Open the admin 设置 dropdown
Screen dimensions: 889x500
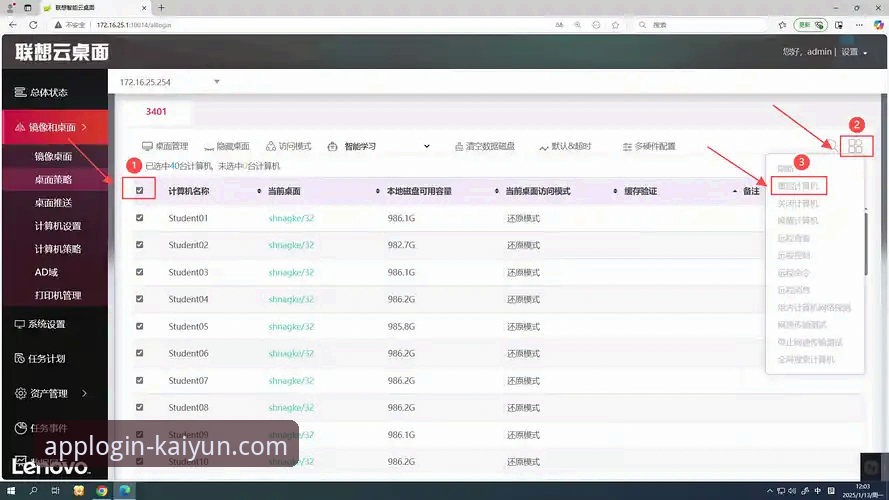coord(854,52)
